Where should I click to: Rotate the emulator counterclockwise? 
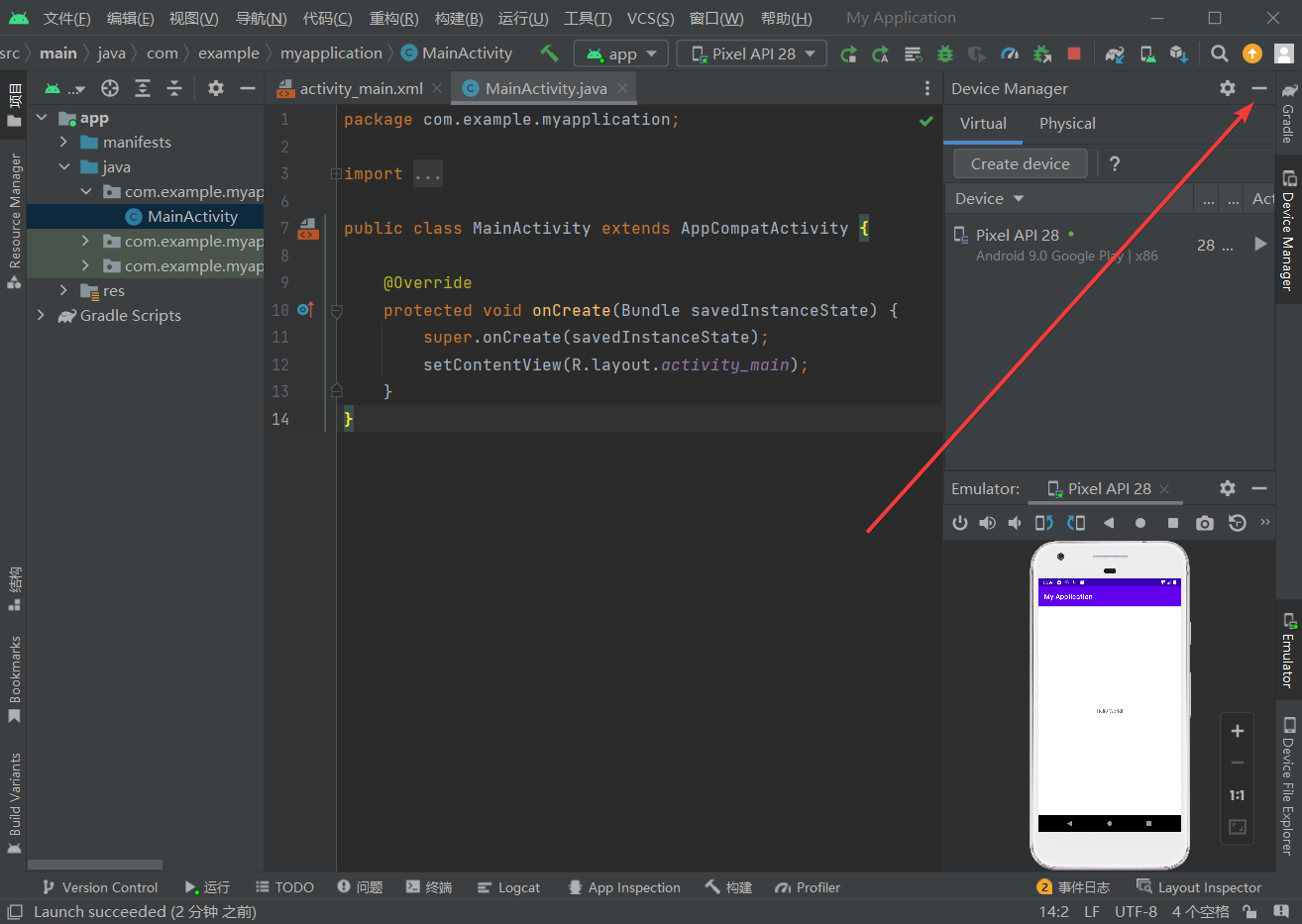pos(1043,523)
